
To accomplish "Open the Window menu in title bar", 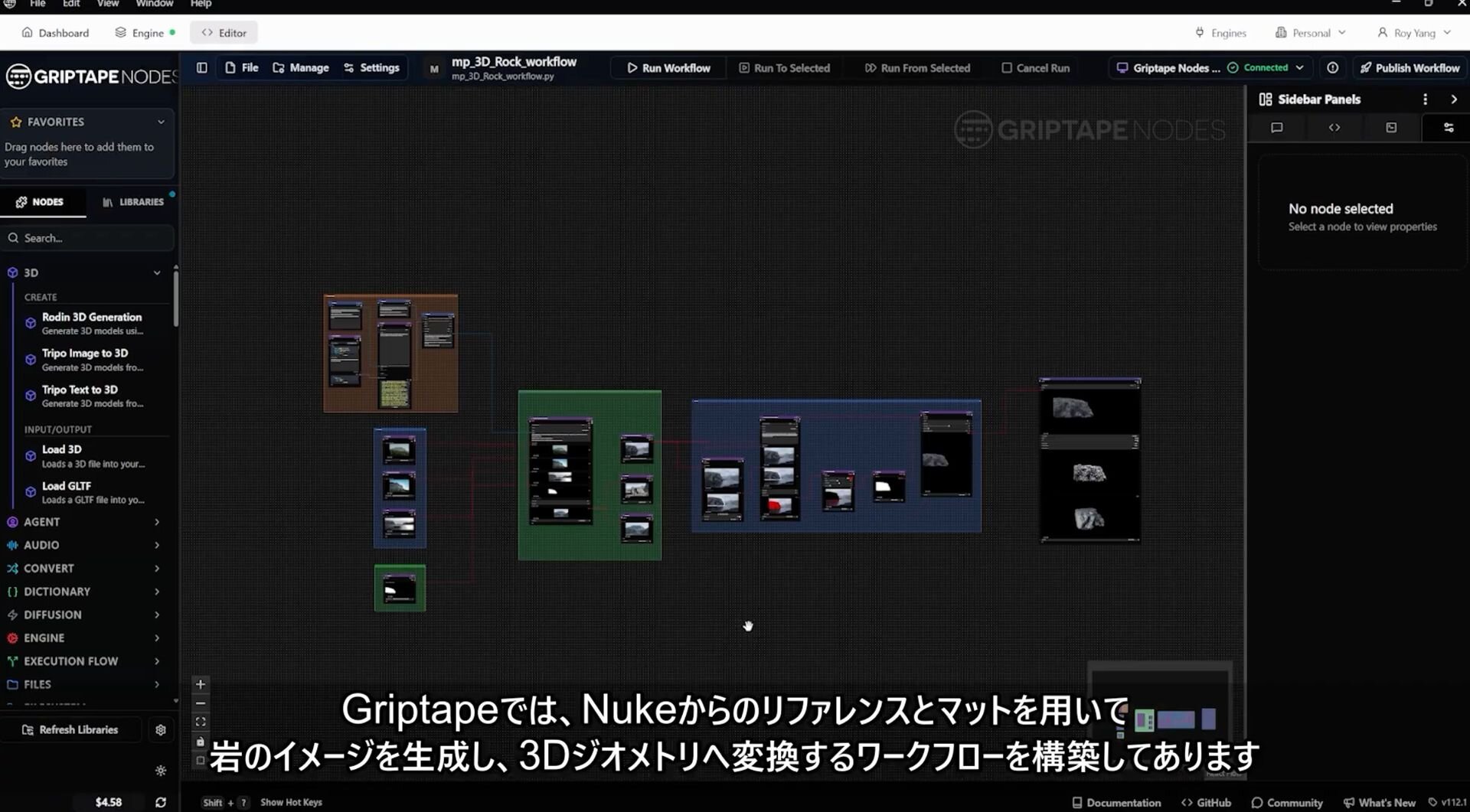I will [x=154, y=4].
